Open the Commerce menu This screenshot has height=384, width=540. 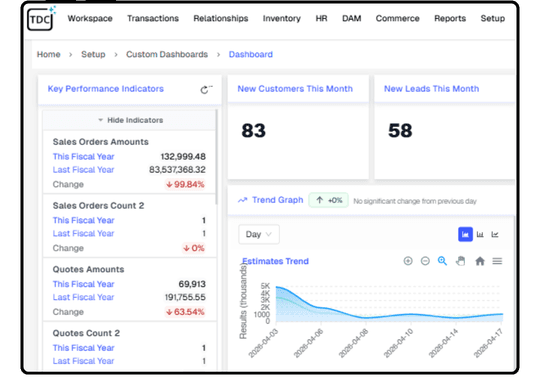pos(397,18)
